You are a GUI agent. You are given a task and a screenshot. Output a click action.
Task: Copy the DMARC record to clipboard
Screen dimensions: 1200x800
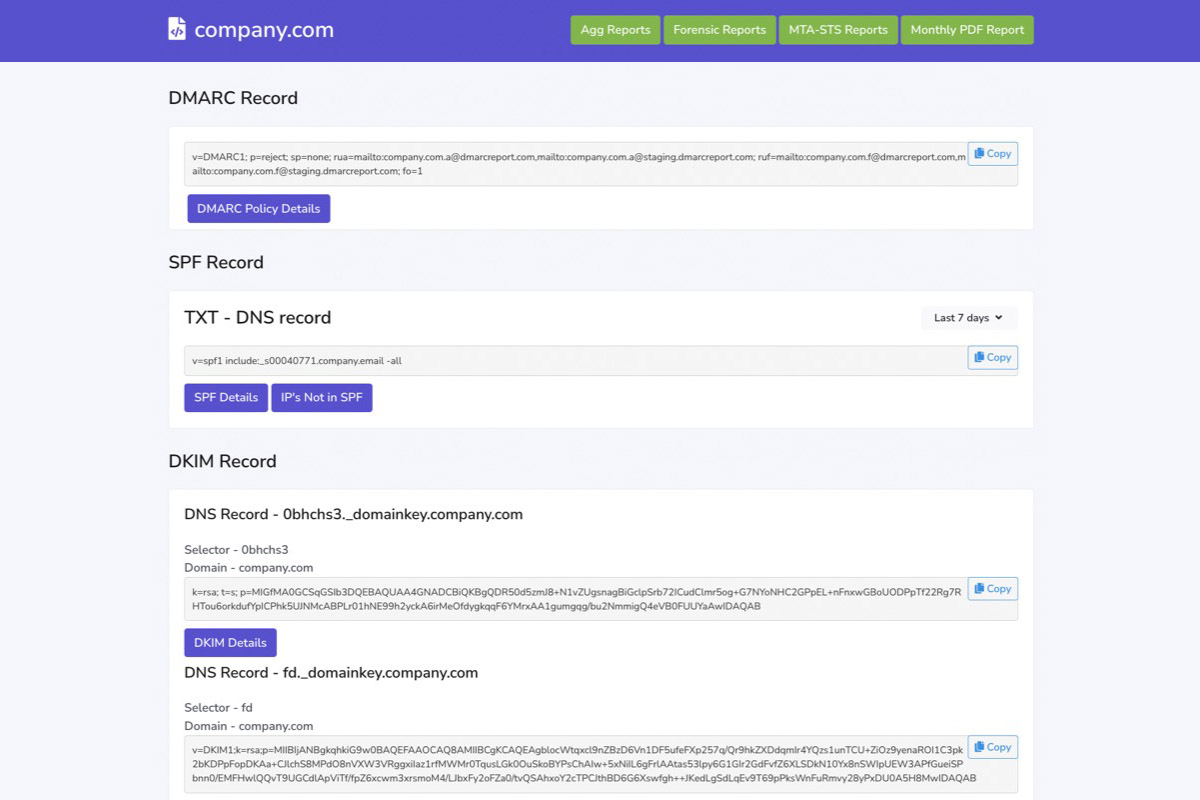pyautogui.click(x=992, y=153)
